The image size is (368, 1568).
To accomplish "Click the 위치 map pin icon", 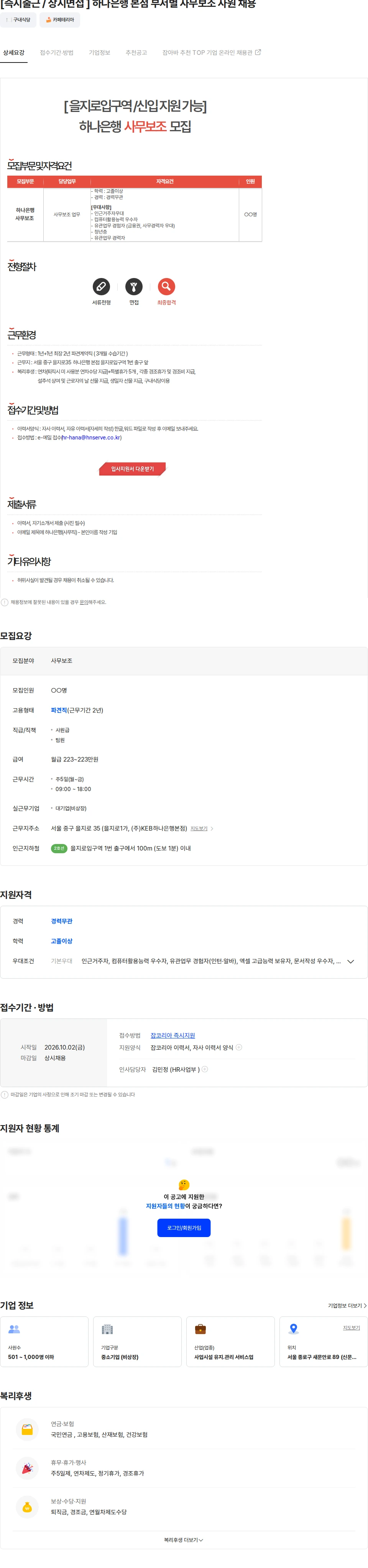I will pos(293,1329).
